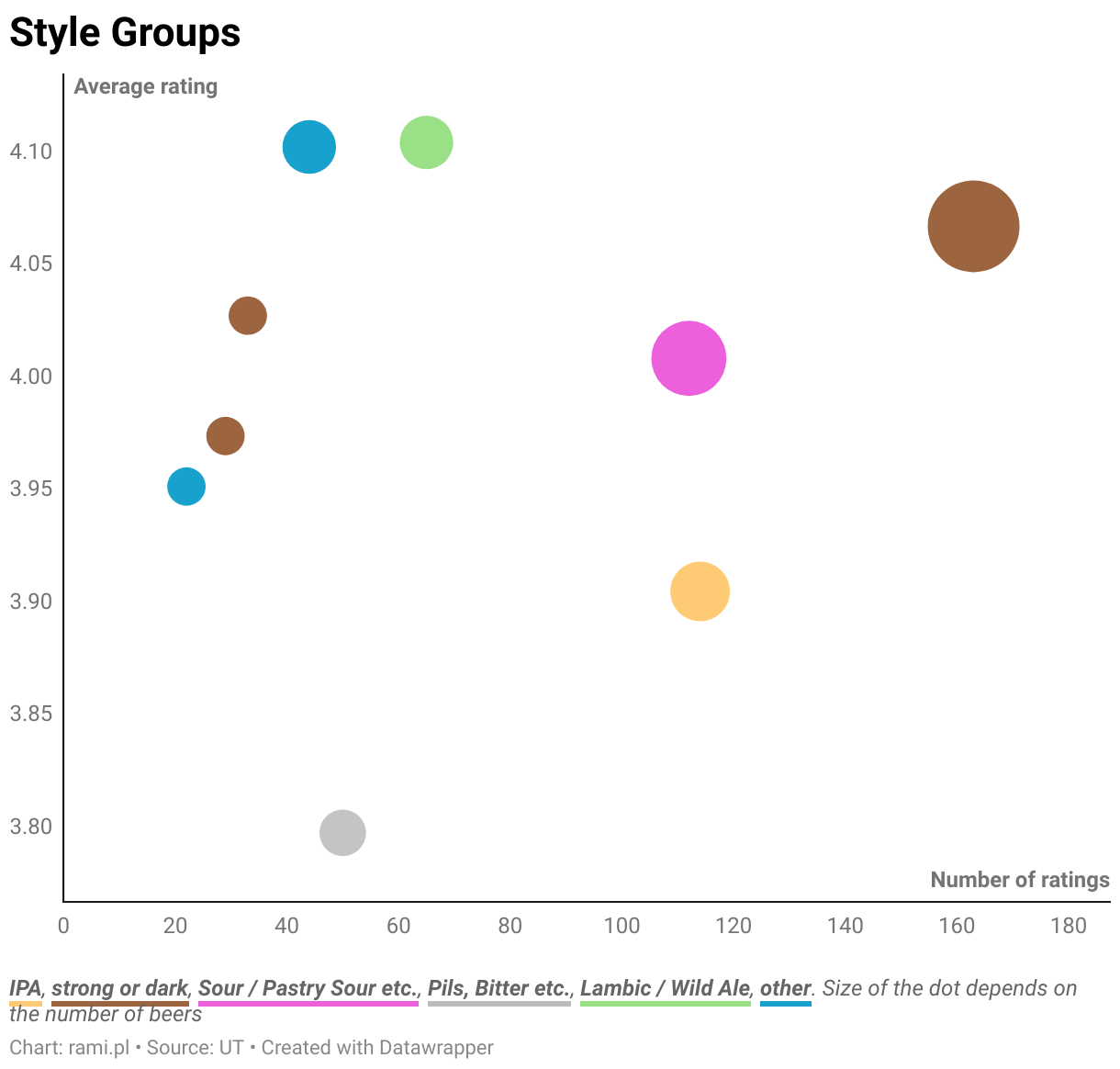Select the larger blue bubble near 4.10
The height and width of the screenshot is (1069, 1120).
[309, 147]
